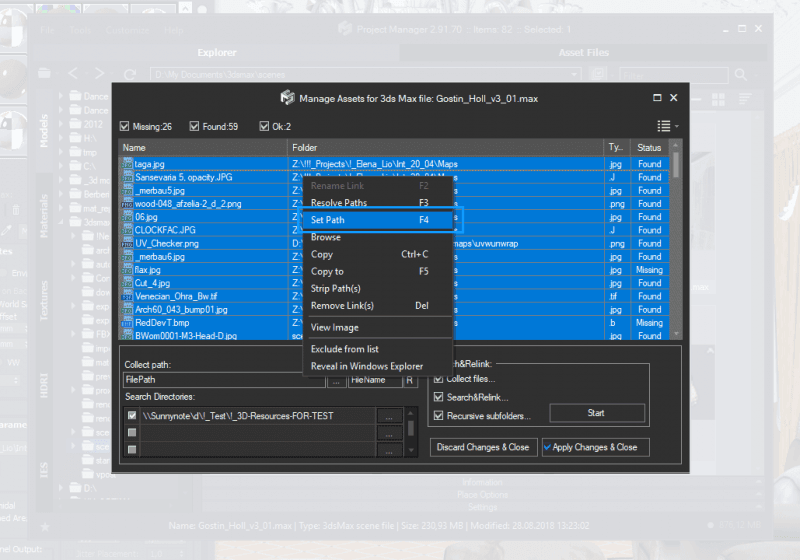Select Copy to in context menu
800x560 pixels.
tap(378, 271)
